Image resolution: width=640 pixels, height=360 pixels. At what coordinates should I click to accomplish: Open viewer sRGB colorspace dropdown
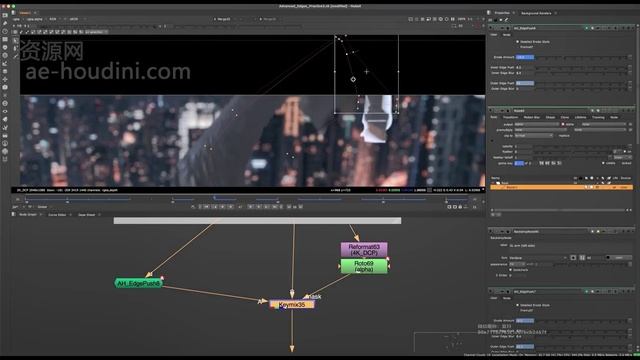(77, 19)
